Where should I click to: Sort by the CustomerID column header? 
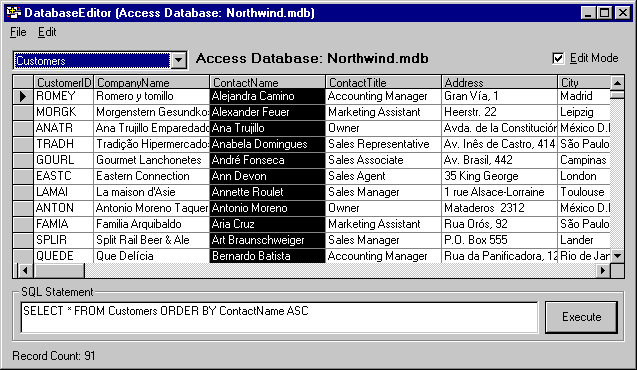coord(63,82)
